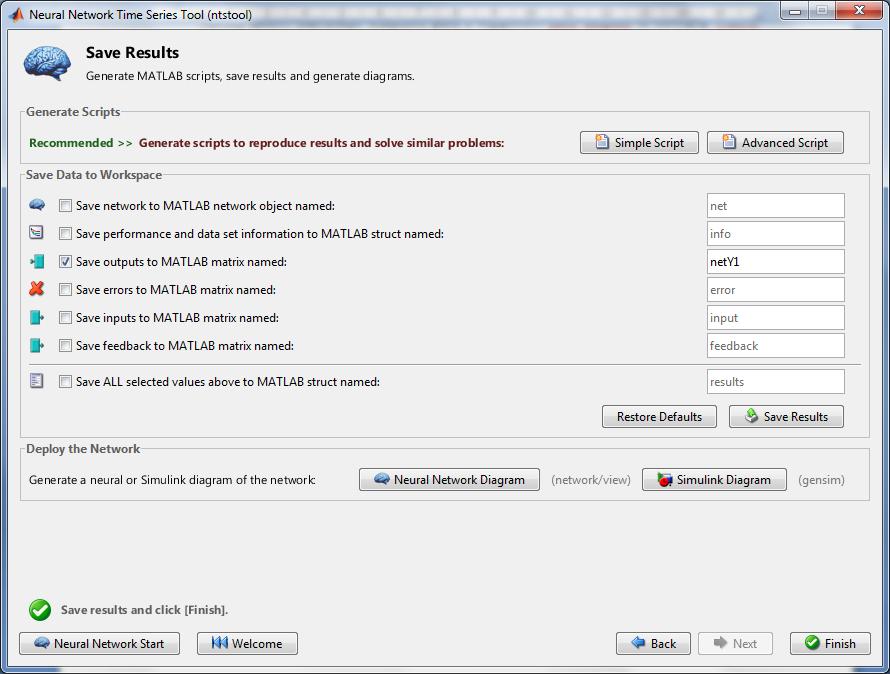Click the feedback matrix name field
The image size is (890, 674).
click(775, 345)
